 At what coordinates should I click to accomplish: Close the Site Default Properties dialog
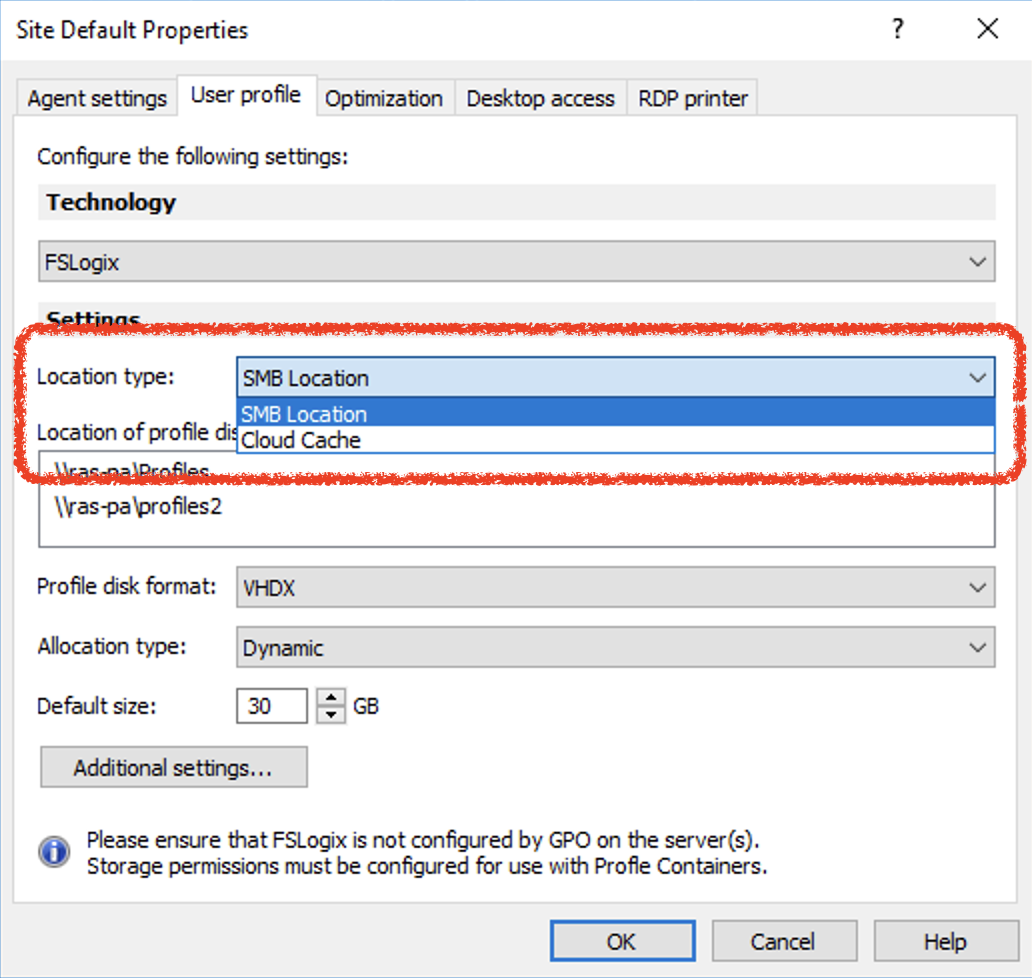click(987, 29)
